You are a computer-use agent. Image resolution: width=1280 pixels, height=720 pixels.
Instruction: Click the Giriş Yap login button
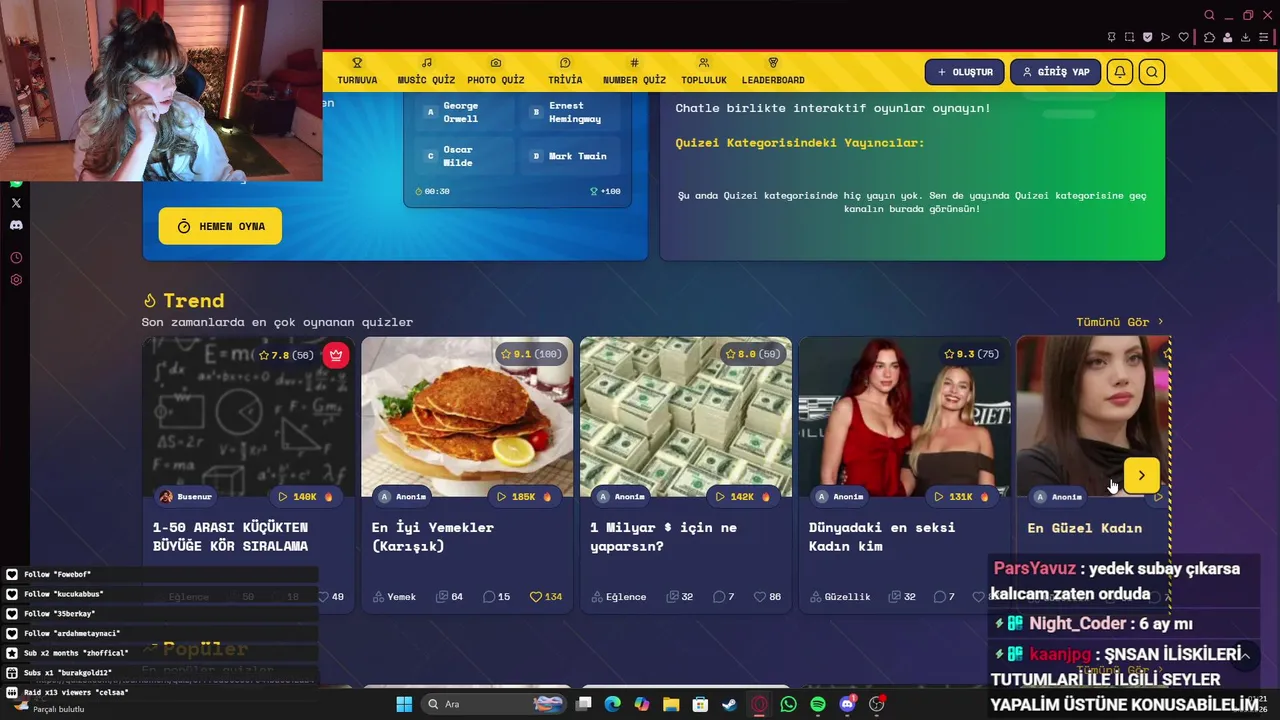coord(1055,72)
